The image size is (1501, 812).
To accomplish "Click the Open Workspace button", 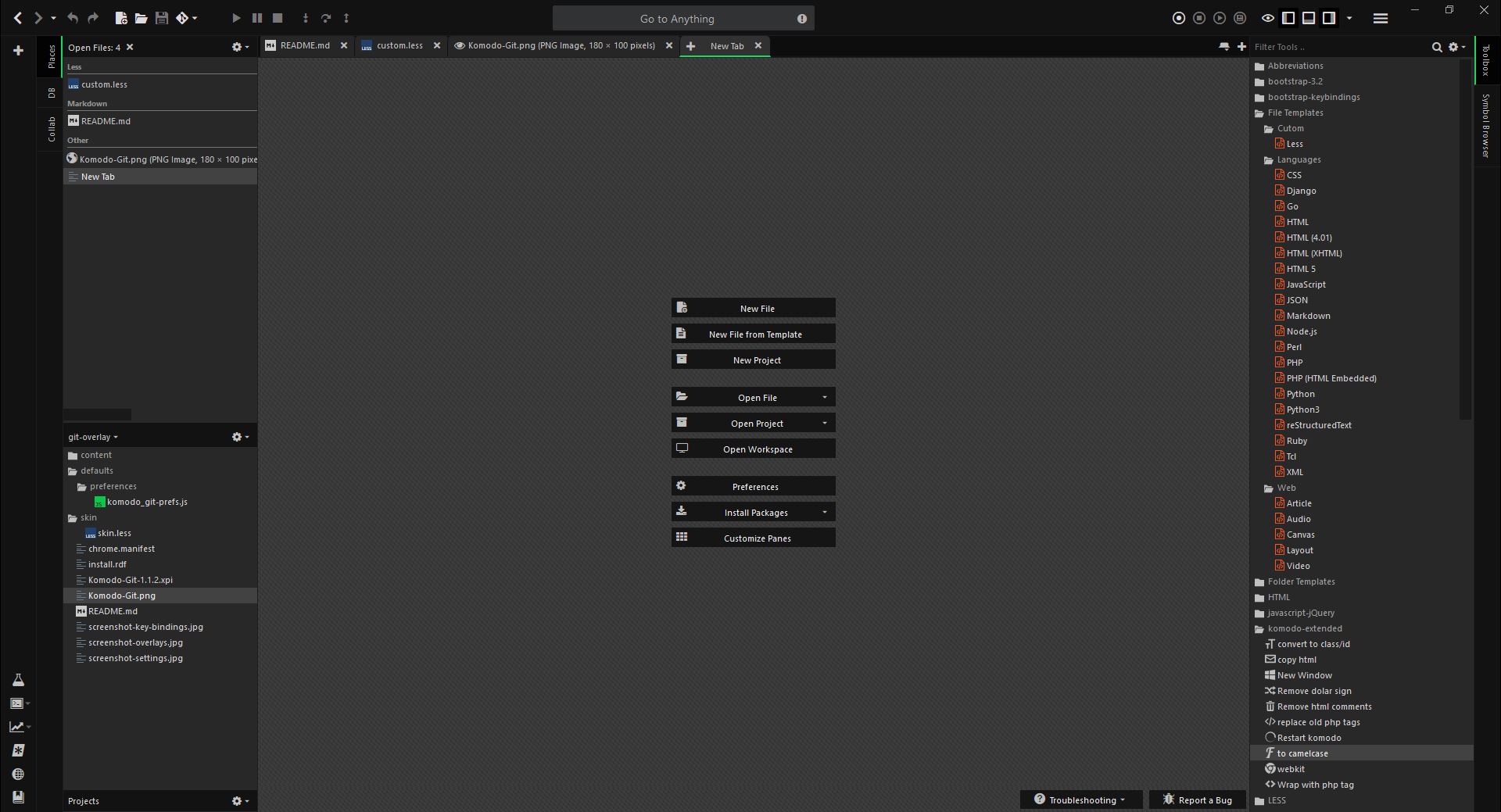I will (x=754, y=449).
